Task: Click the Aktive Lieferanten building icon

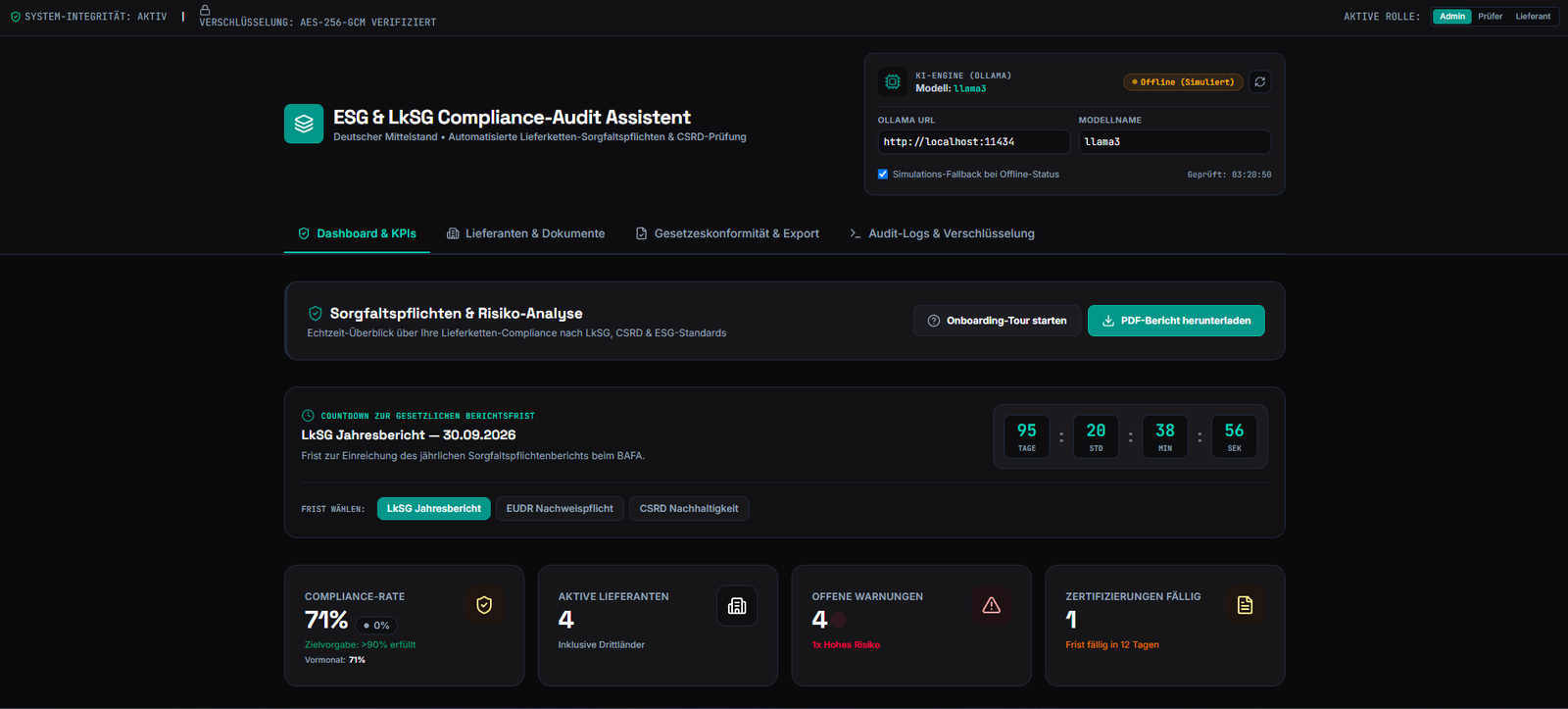Action: pyautogui.click(x=737, y=606)
